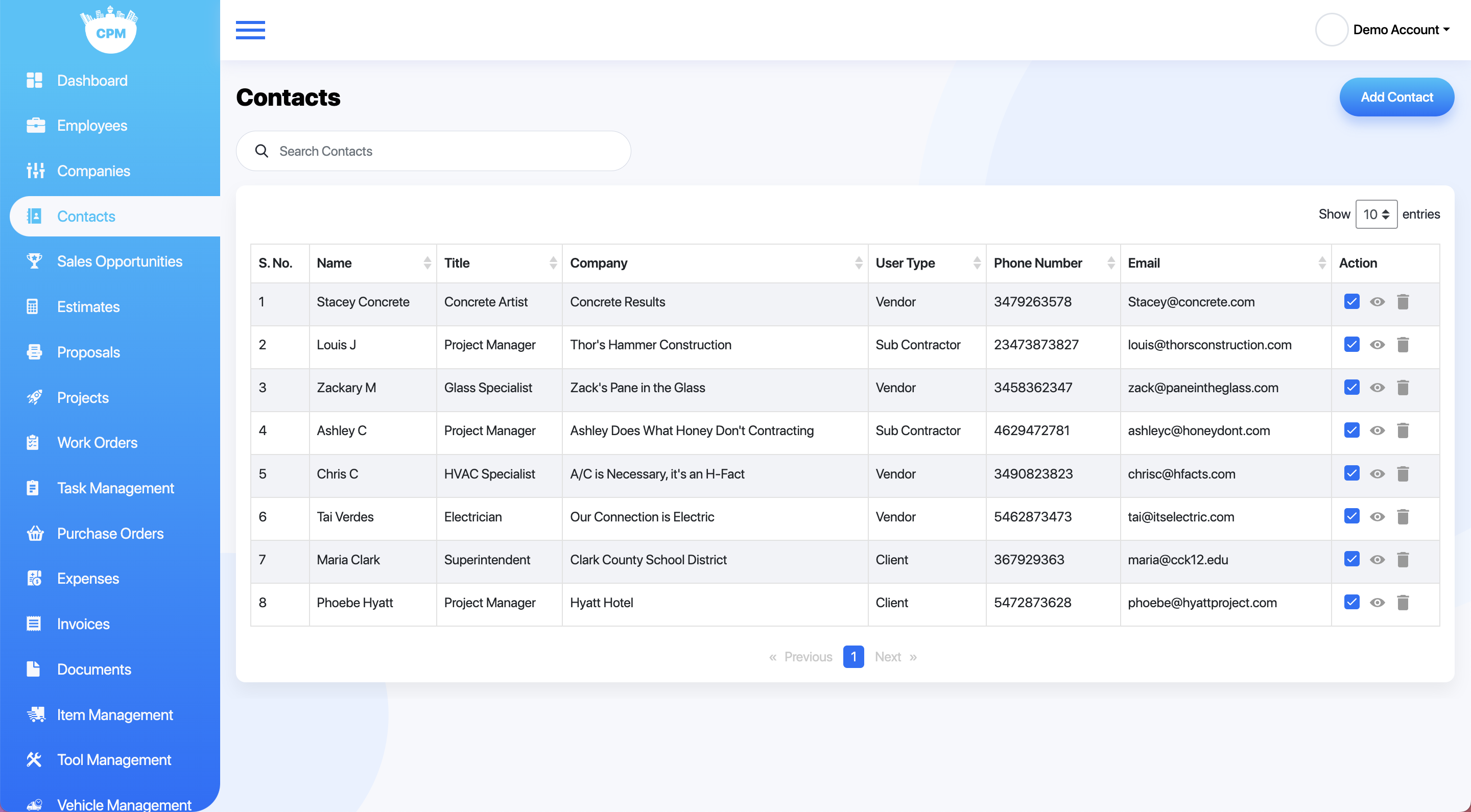View Maria Clark using eye icon

click(x=1377, y=560)
